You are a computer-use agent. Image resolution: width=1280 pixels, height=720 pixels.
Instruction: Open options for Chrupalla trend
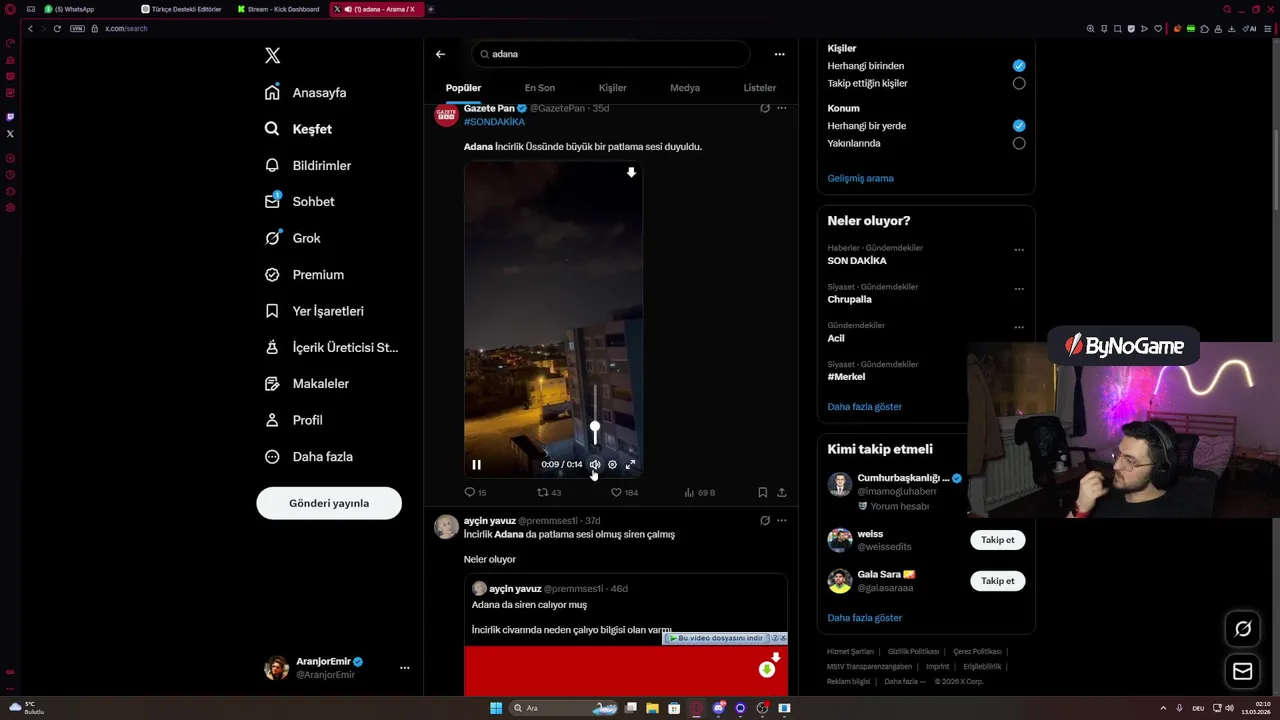click(x=1019, y=289)
